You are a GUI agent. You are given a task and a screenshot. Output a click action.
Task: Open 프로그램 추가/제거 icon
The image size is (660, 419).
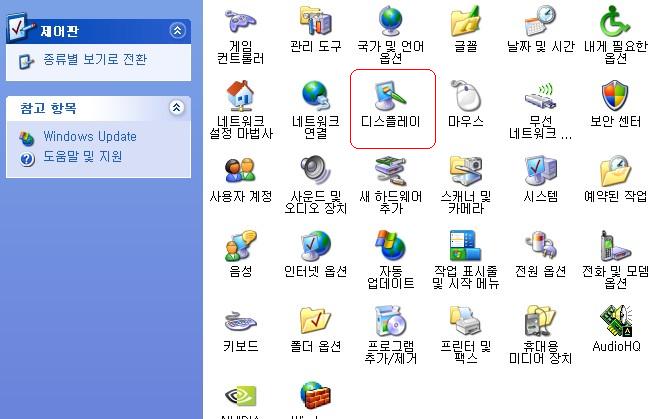point(391,320)
